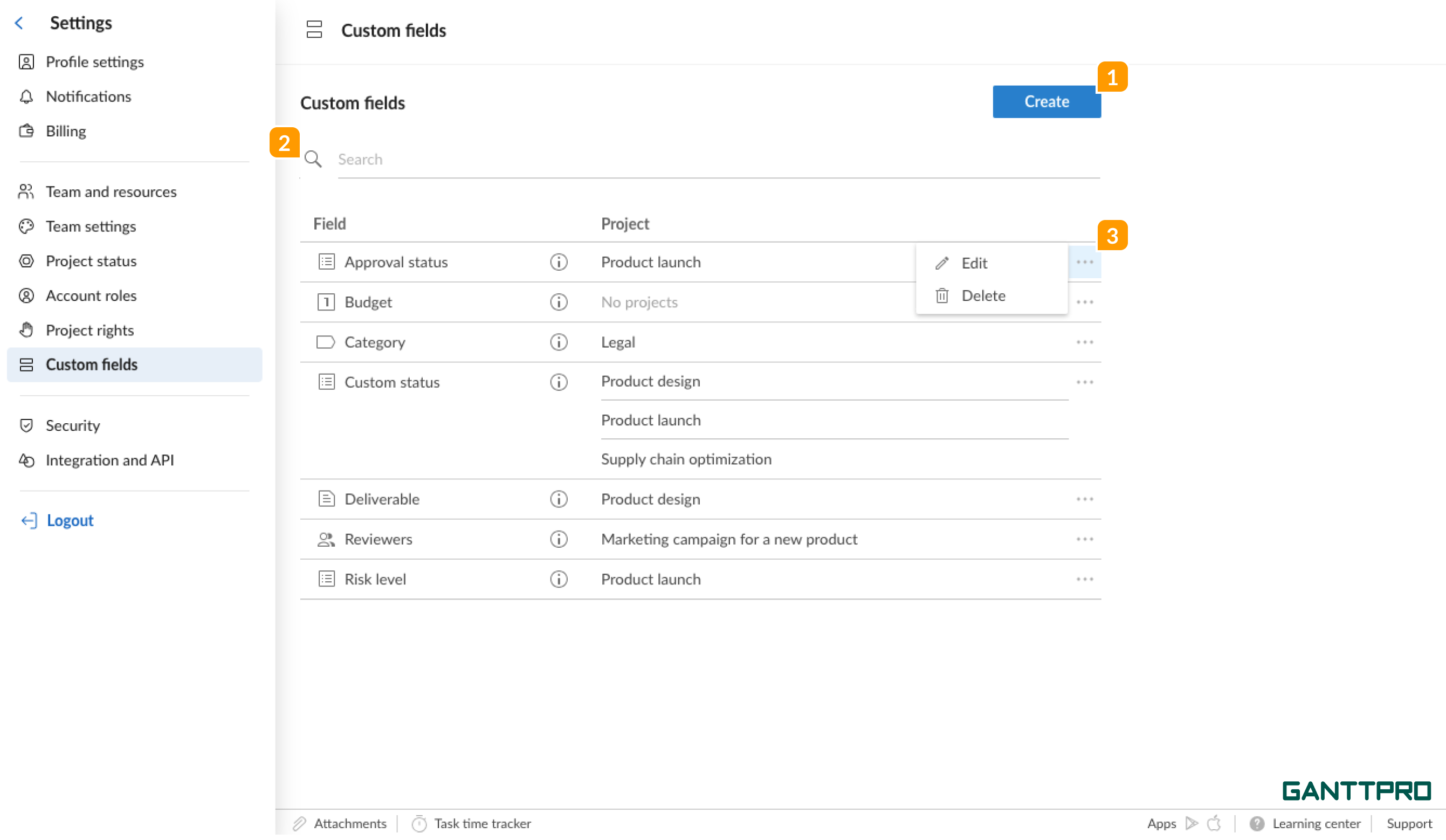Open Notifications settings via the bell icon
This screenshot has height=840, width=1446.
click(x=26, y=97)
